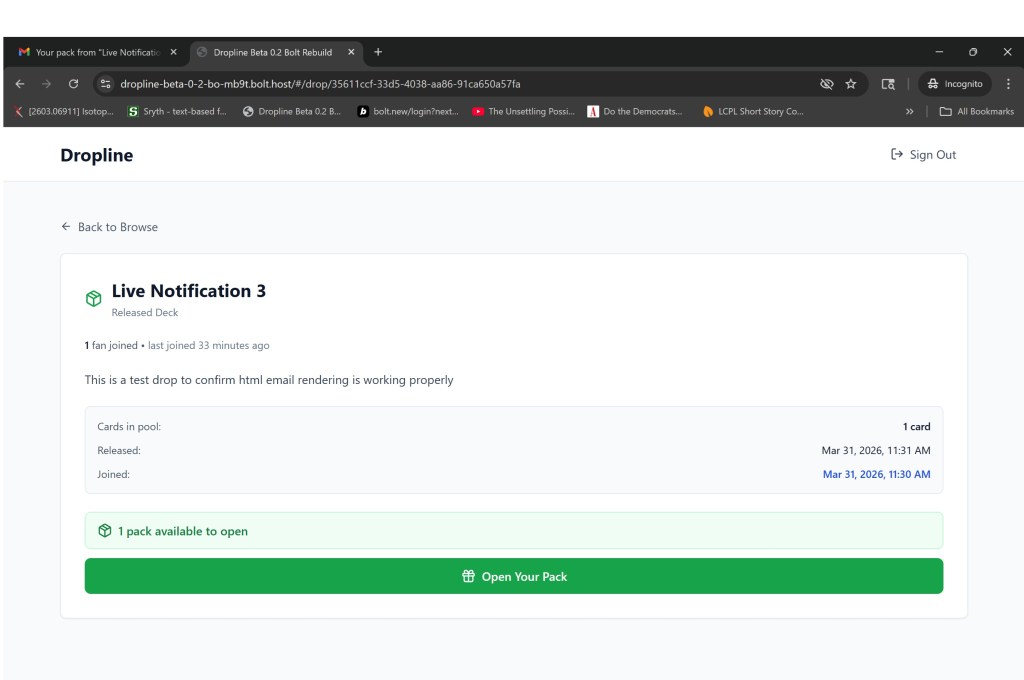Open the All Bookmarks folder
1024x680 pixels.
coord(976,112)
